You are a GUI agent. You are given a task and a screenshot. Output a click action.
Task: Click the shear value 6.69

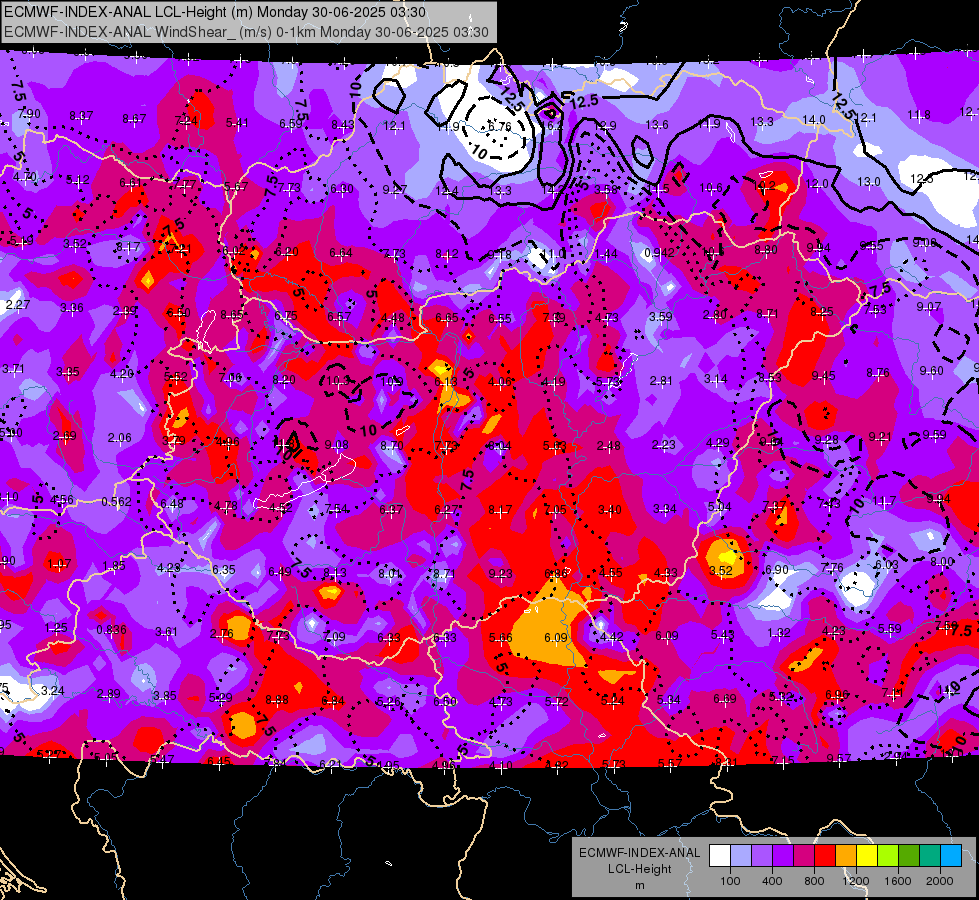click(x=725, y=698)
